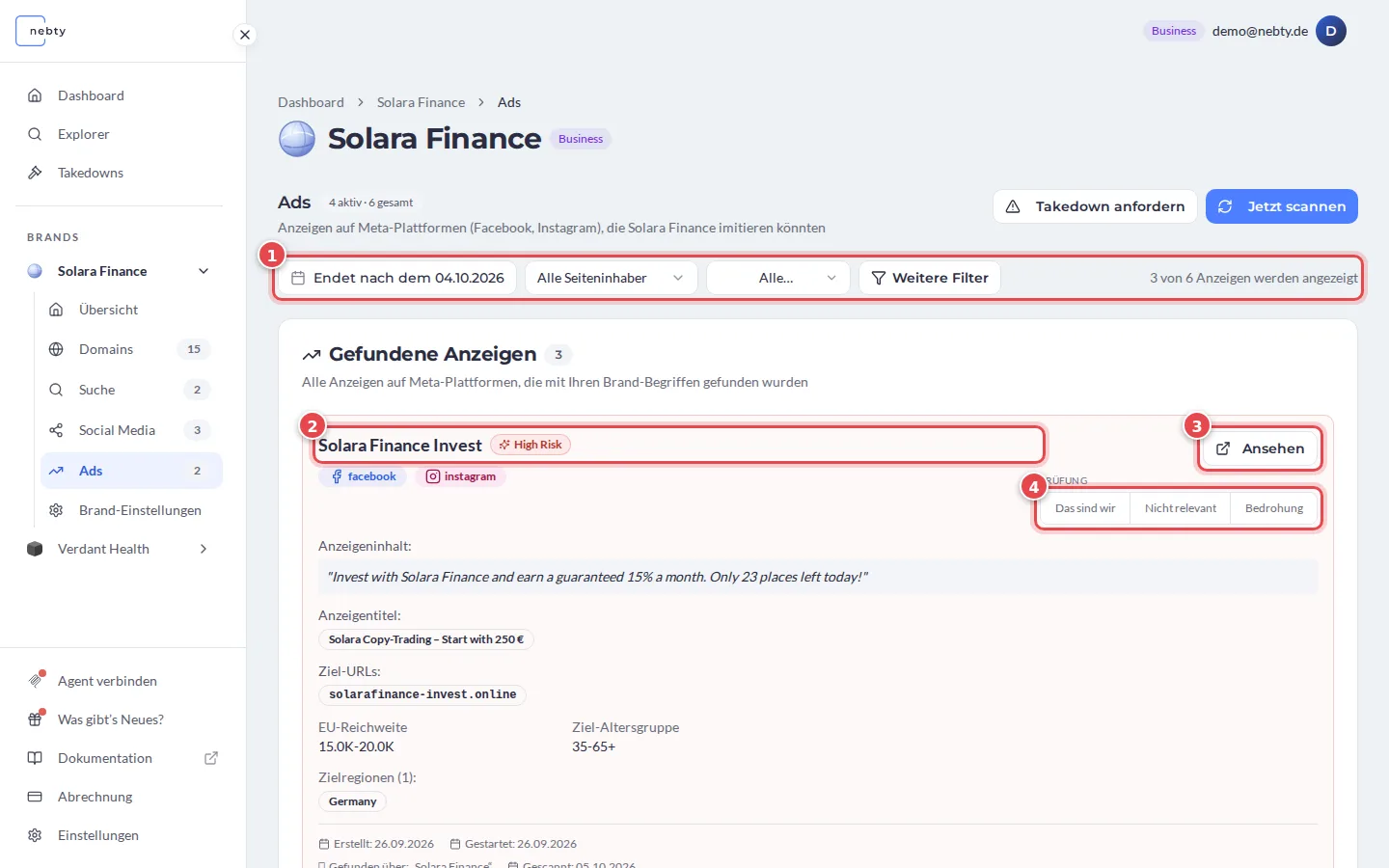Click the external-link icon beside Dokumentation

(211, 758)
